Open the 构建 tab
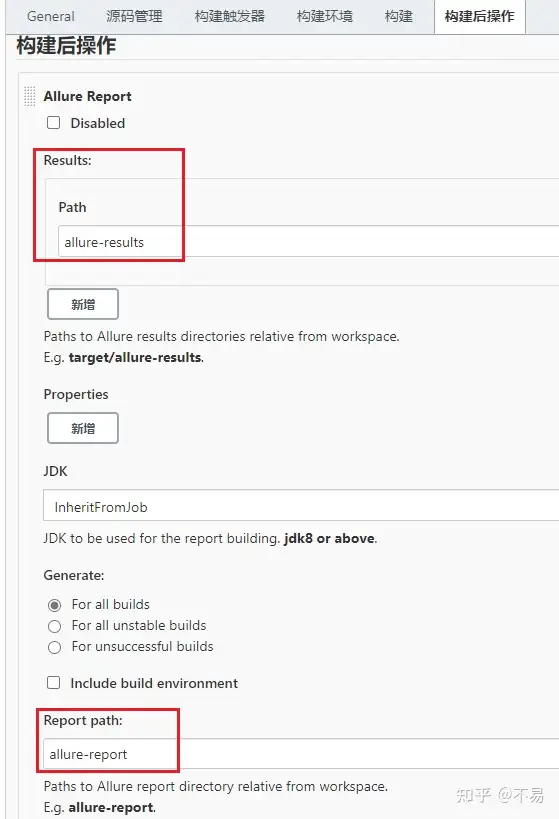The image size is (559, 819). [x=399, y=16]
